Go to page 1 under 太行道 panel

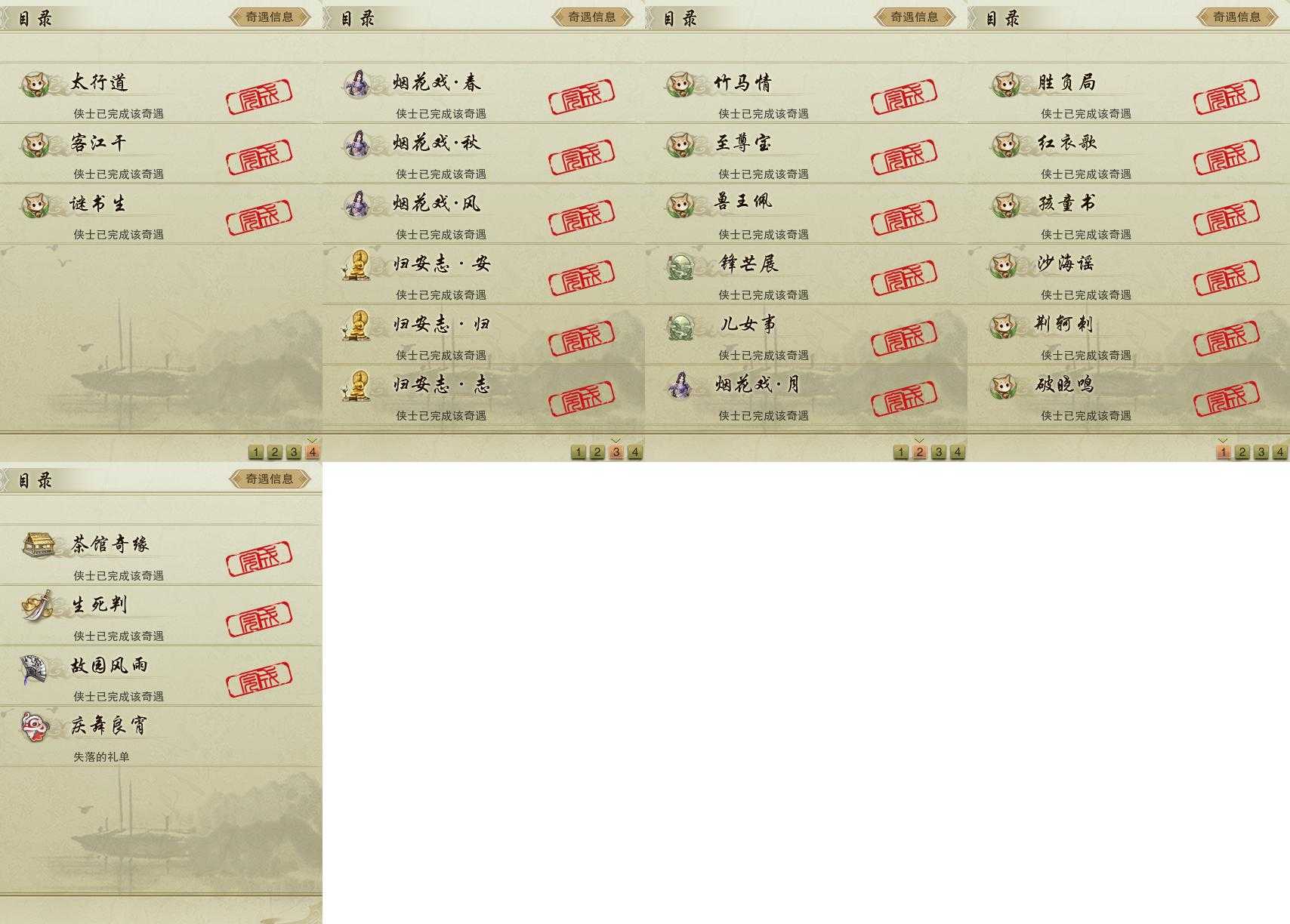click(256, 452)
